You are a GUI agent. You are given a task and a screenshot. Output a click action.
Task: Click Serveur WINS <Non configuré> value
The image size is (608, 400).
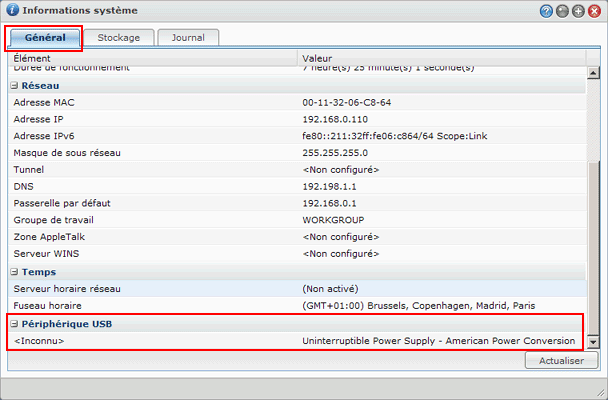[x=341, y=253]
